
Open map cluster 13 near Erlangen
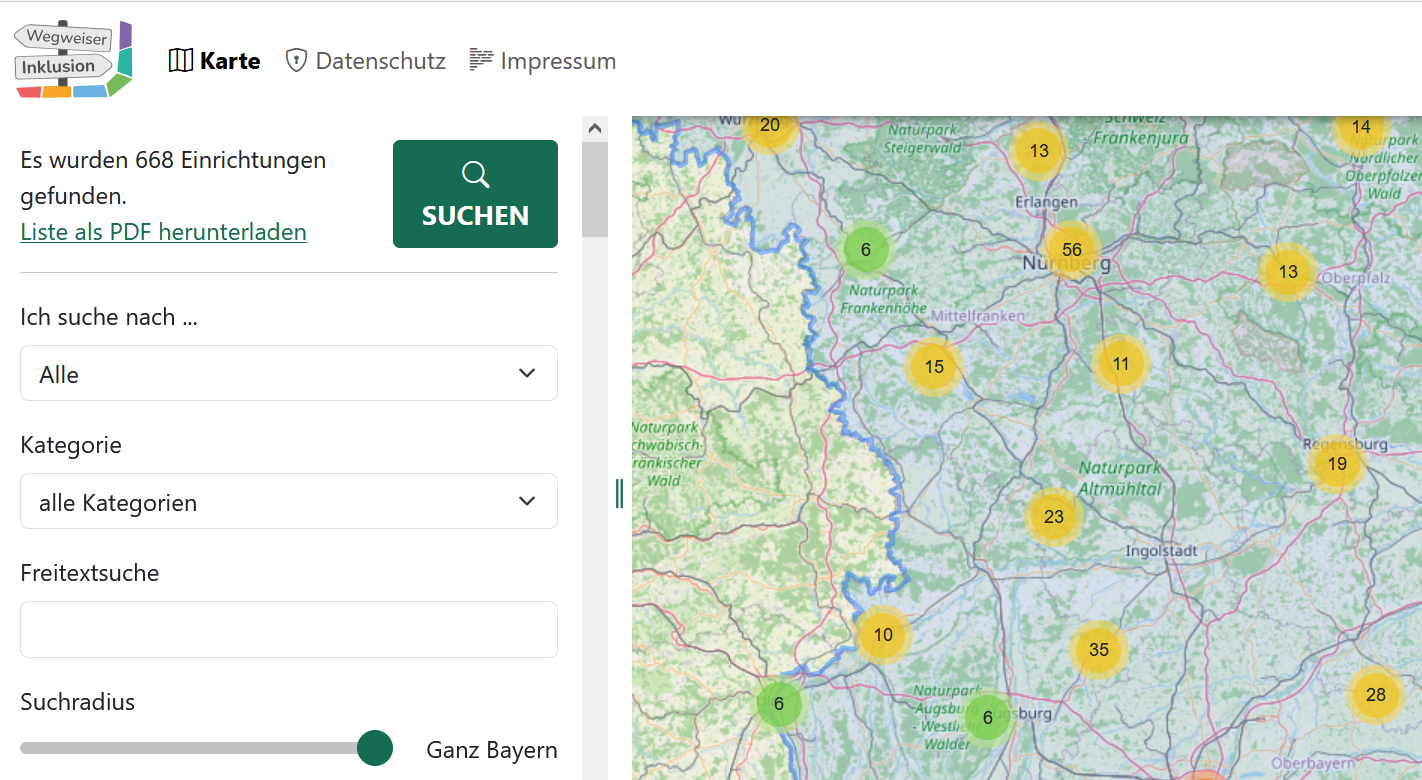pyautogui.click(x=1039, y=151)
